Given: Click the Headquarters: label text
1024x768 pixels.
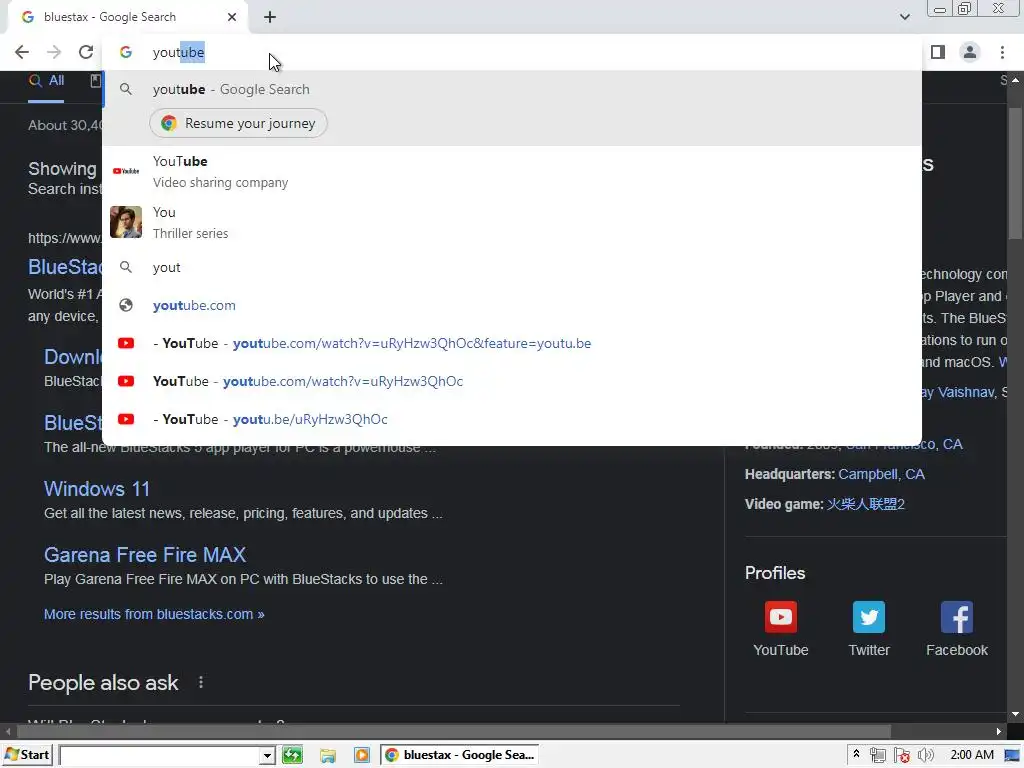Looking at the screenshot, I should click(x=790, y=474).
